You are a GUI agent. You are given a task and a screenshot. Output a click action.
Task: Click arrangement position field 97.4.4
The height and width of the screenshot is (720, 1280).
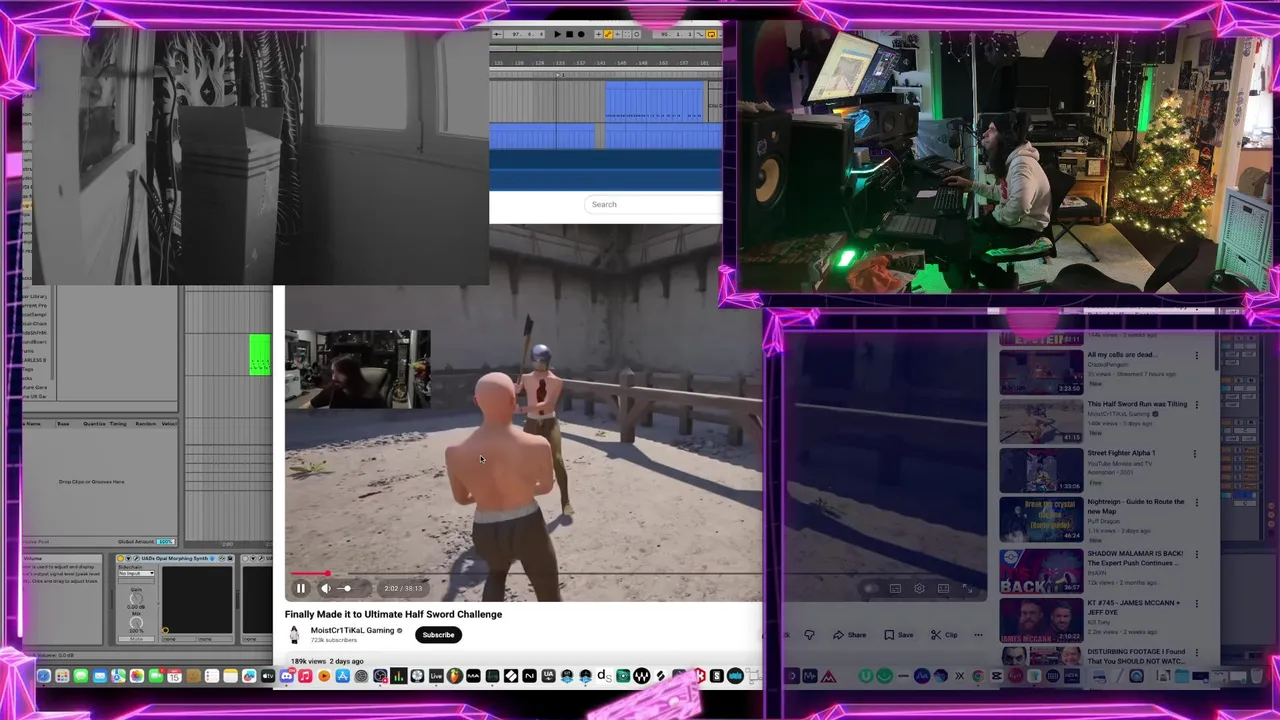(524, 34)
